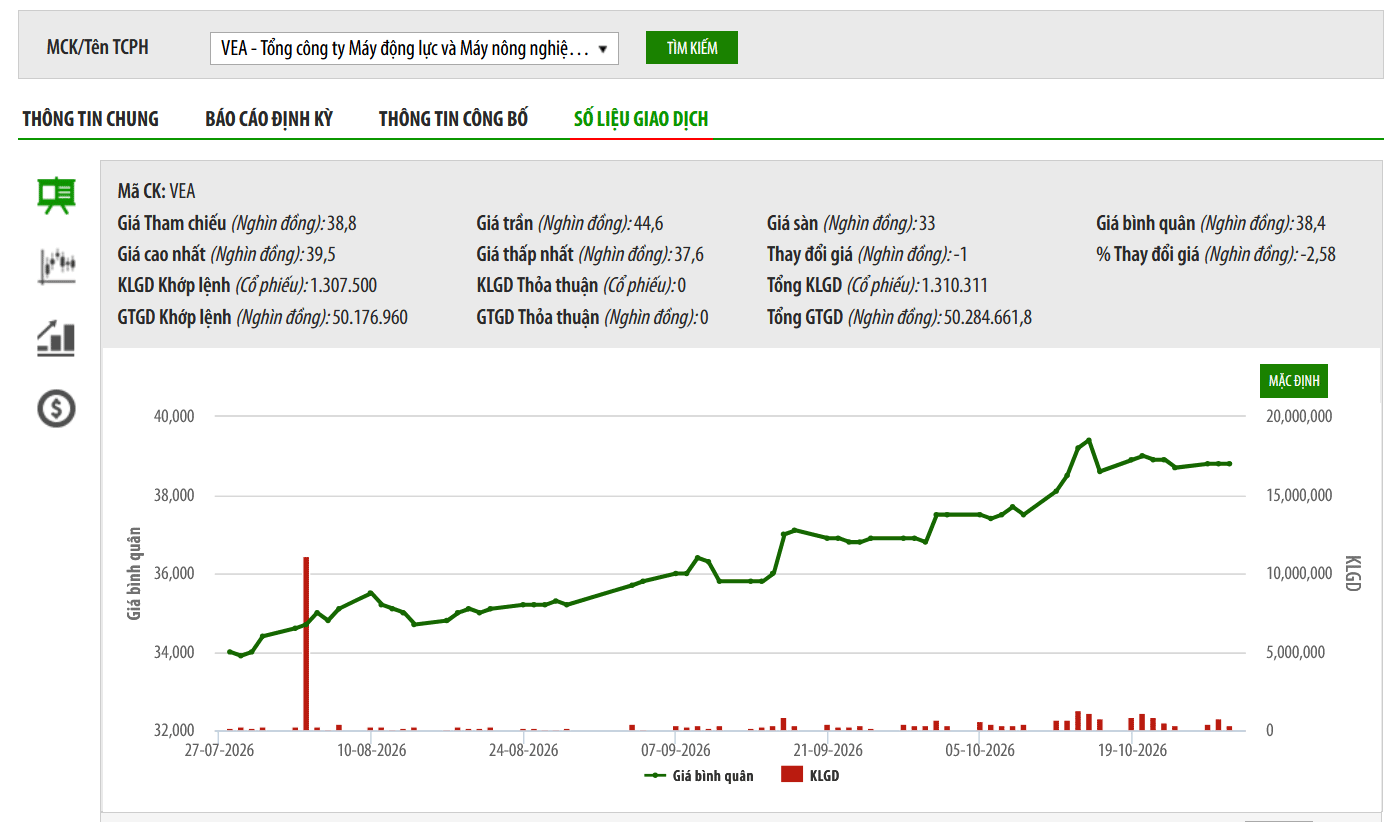Viewport: 1384px width, 822px height.
Task: Click the Giá trần value 44,6
Action: (x=649, y=223)
